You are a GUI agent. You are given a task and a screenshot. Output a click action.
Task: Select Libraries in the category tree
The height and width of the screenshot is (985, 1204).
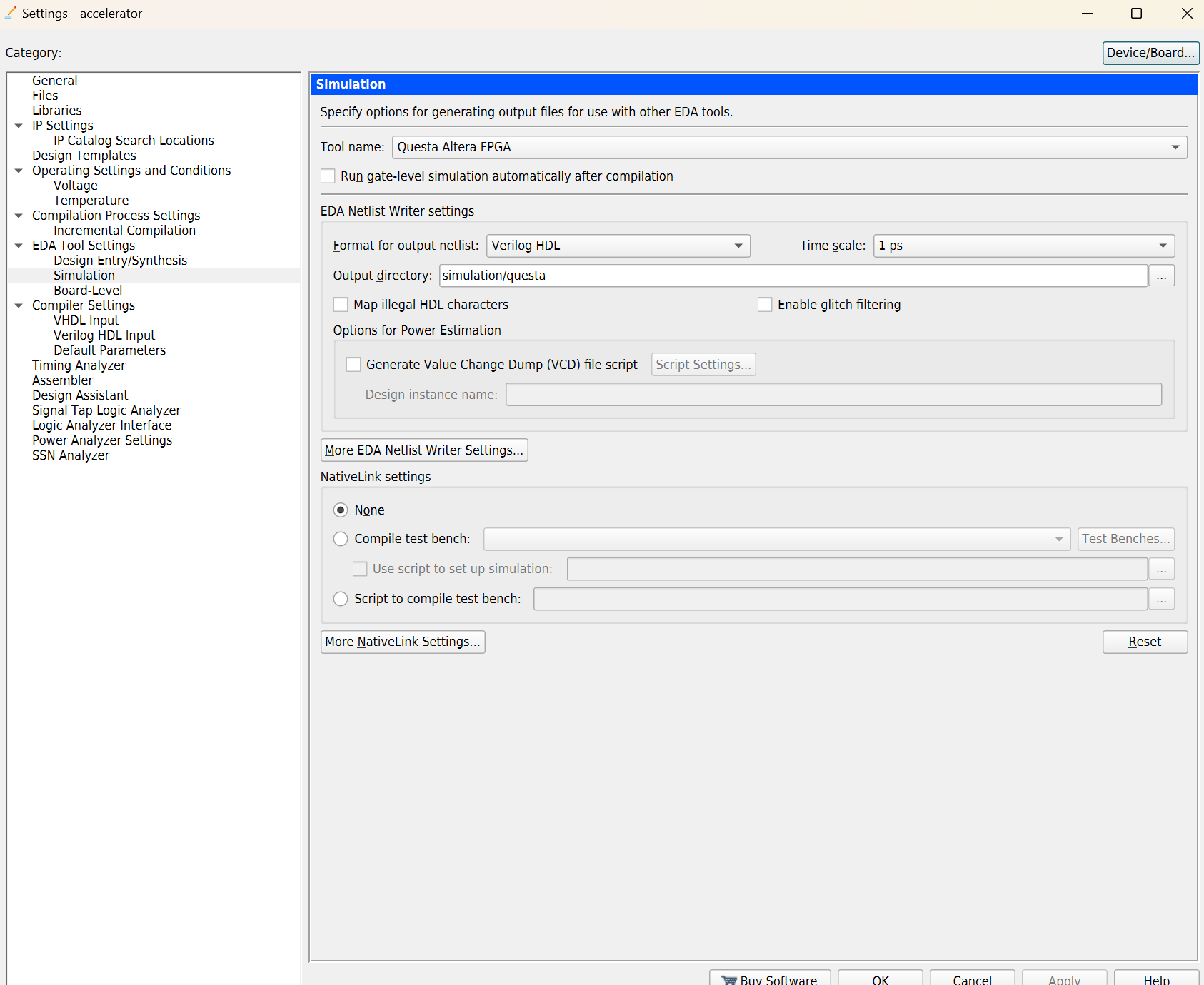tap(56, 111)
